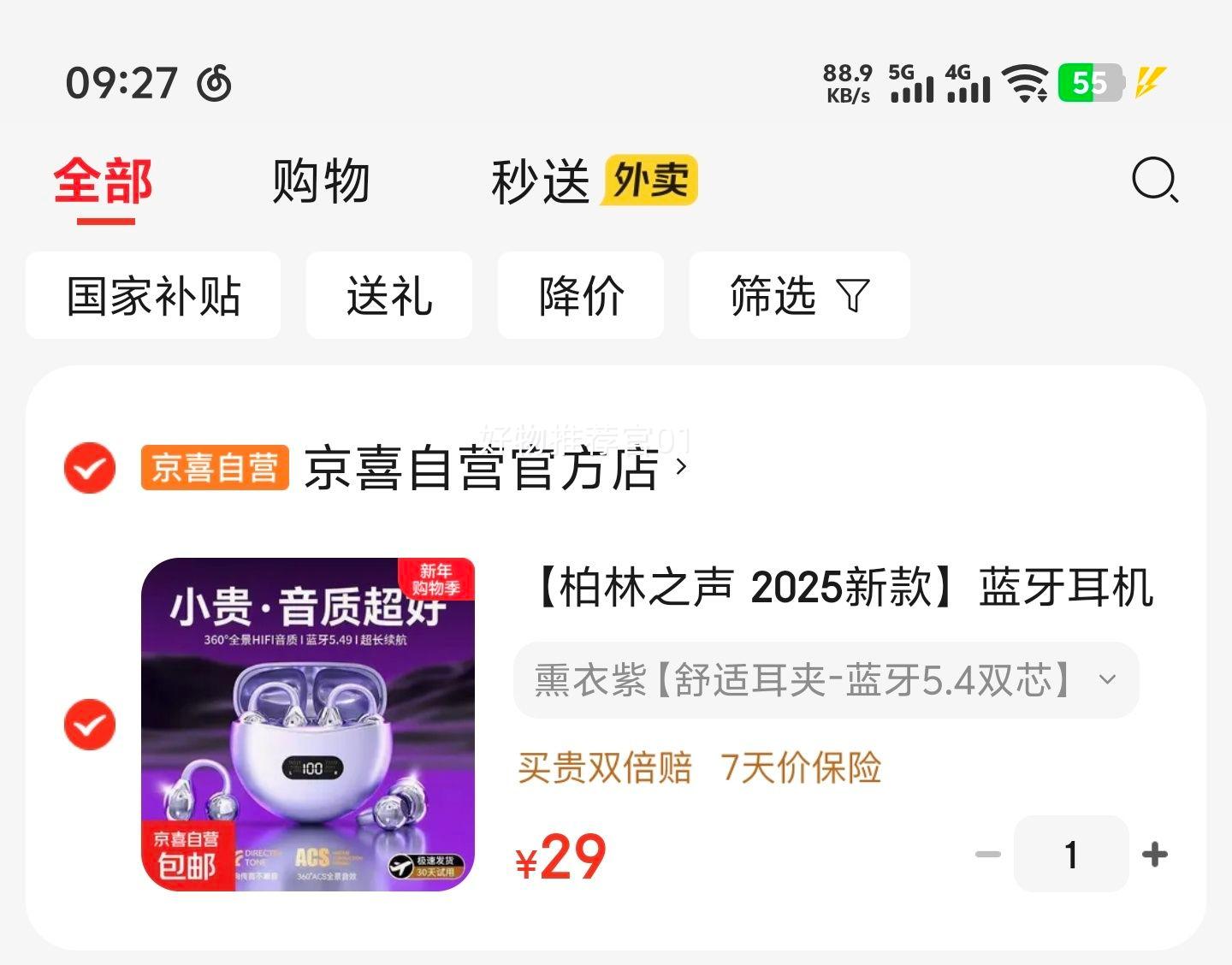The height and width of the screenshot is (965, 1232).
Task: Switch to the 购物 tab
Action: [x=321, y=181]
